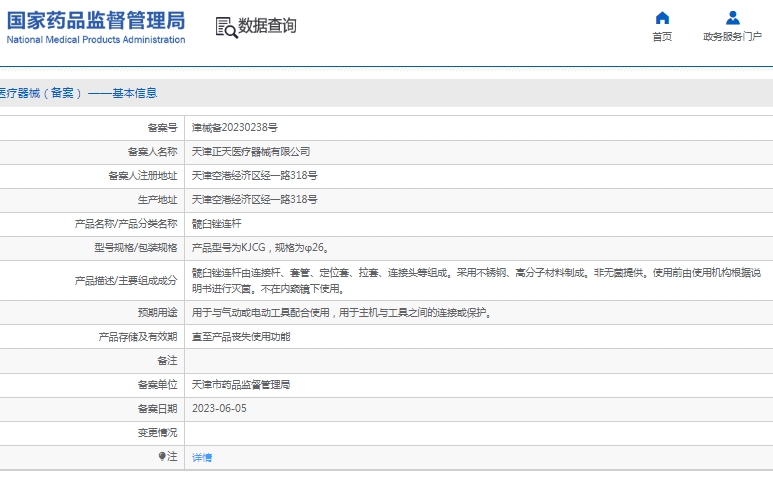Screen dimensions: 773x479
Task: Select the 备案号 value 津械备20230238号
Action: pos(235,128)
